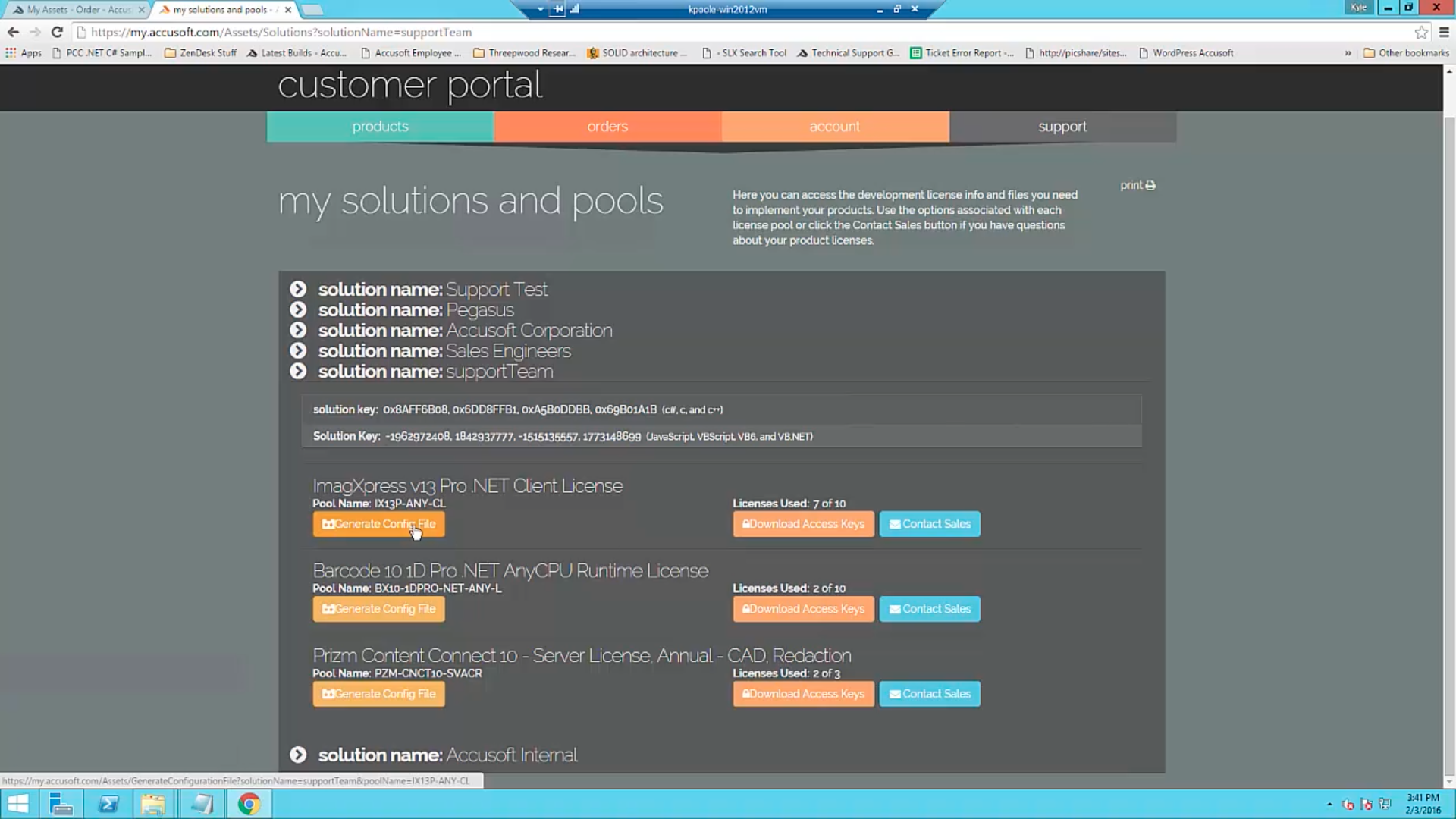Image resolution: width=1456 pixels, height=819 pixels.
Task: Open SLX Search Tool bookmark
Action: [745, 53]
